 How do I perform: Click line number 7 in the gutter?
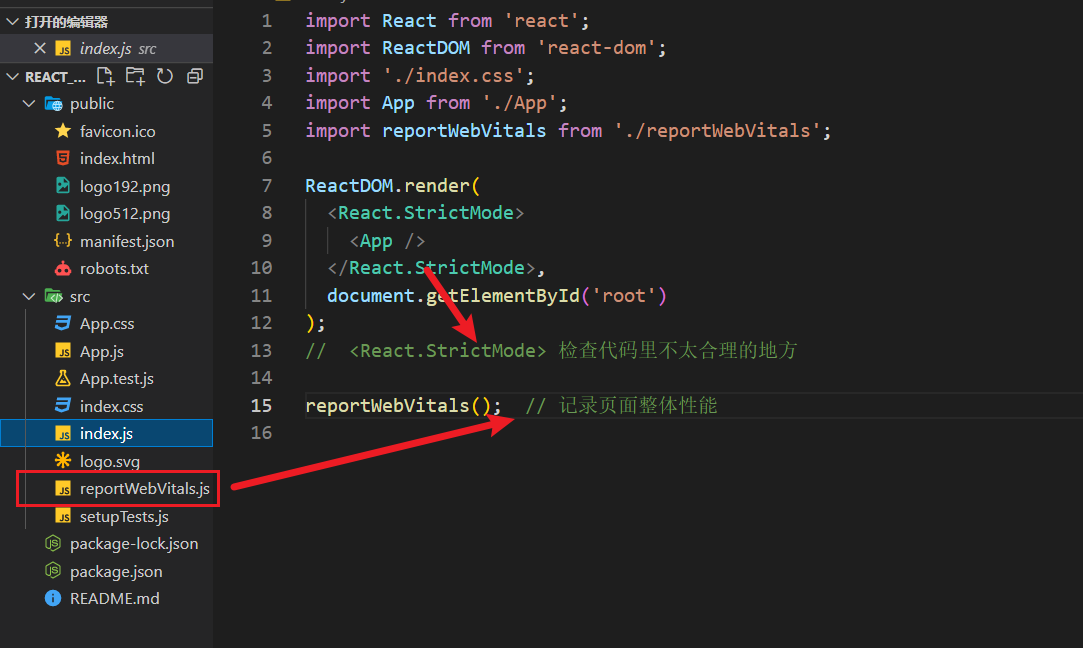tap(267, 185)
